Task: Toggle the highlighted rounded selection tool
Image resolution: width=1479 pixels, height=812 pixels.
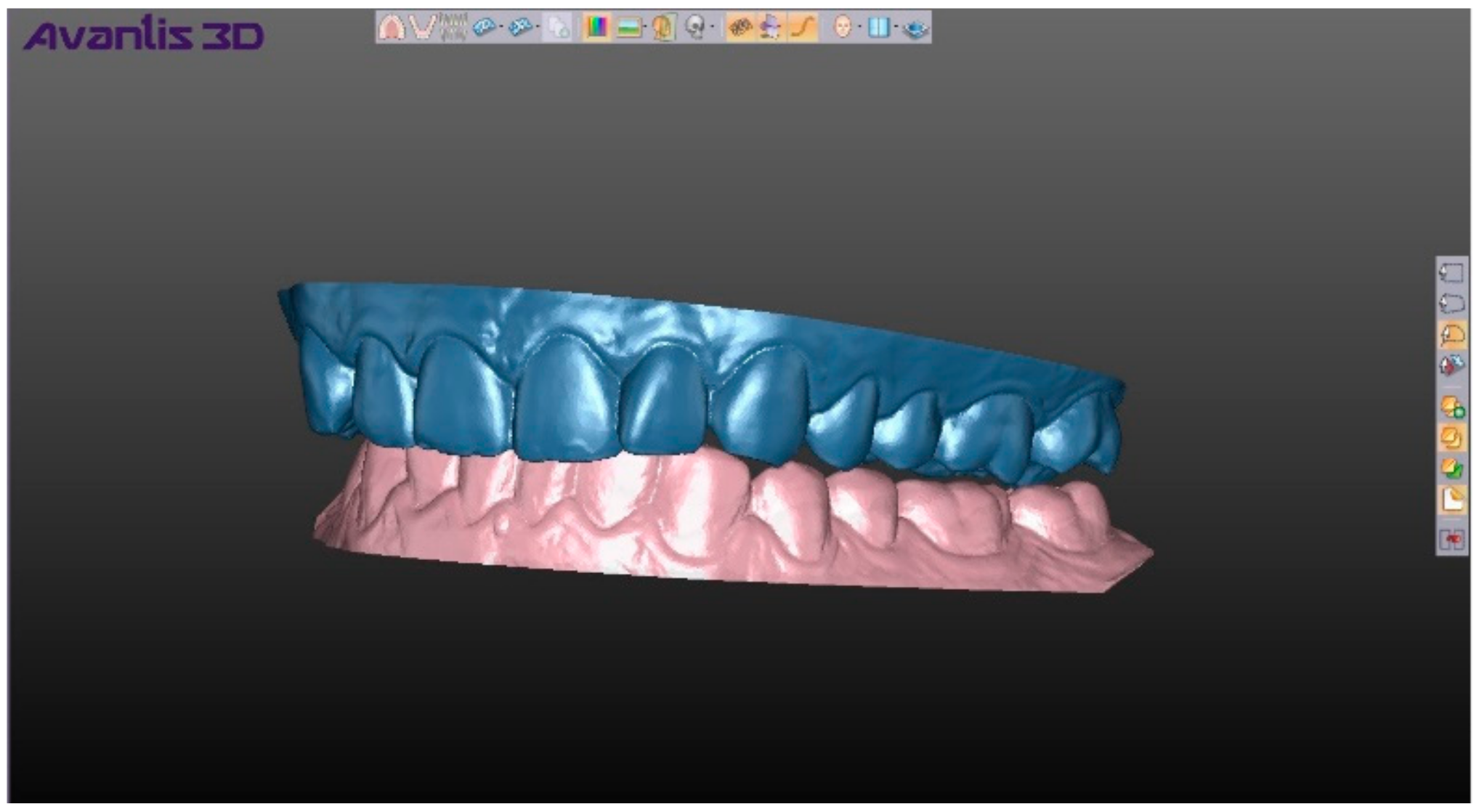Action: tap(1451, 335)
